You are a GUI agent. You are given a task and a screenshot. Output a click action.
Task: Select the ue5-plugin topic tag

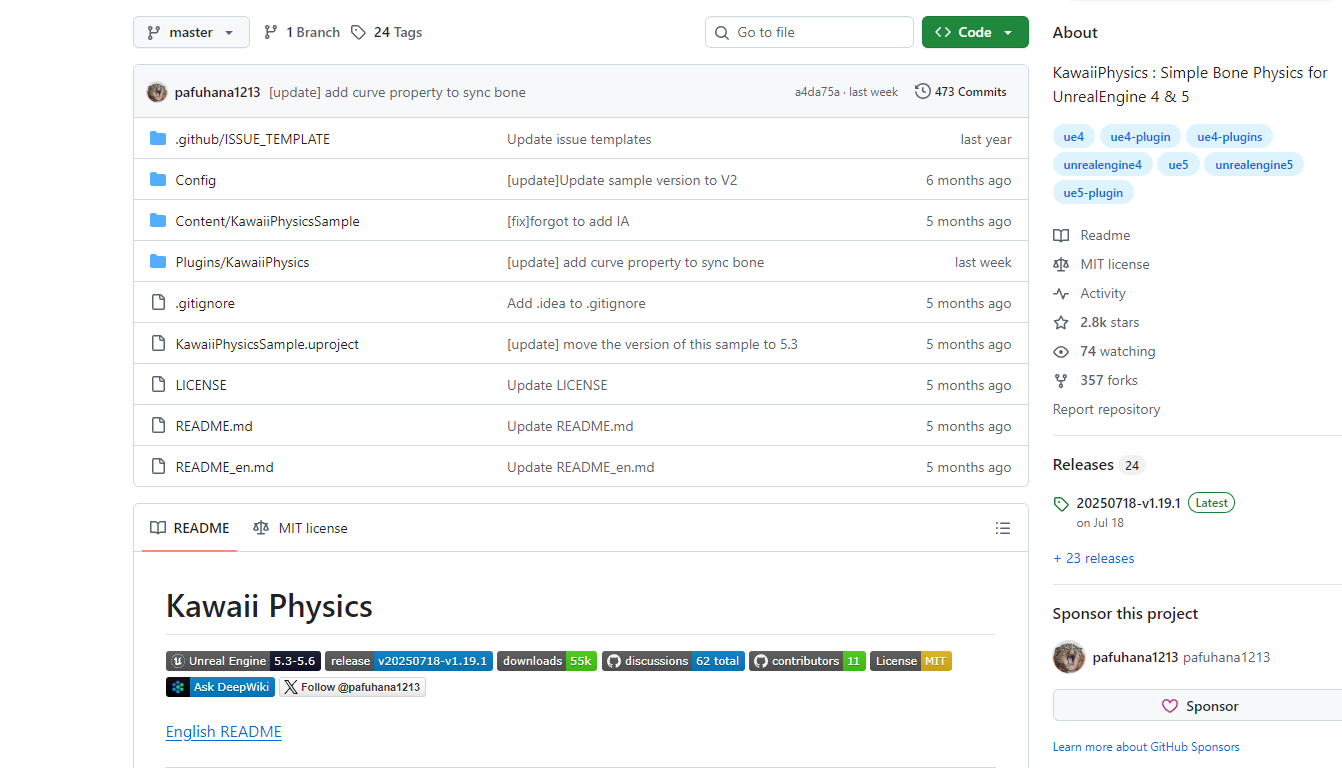[x=1093, y=193]
